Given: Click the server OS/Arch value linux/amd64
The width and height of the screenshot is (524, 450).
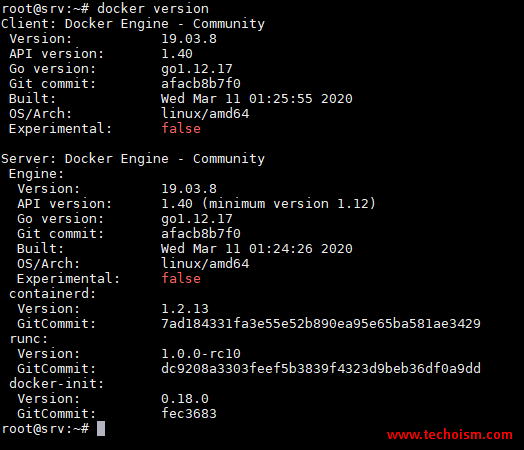Looking at the screenshot, I should (205, 264).
